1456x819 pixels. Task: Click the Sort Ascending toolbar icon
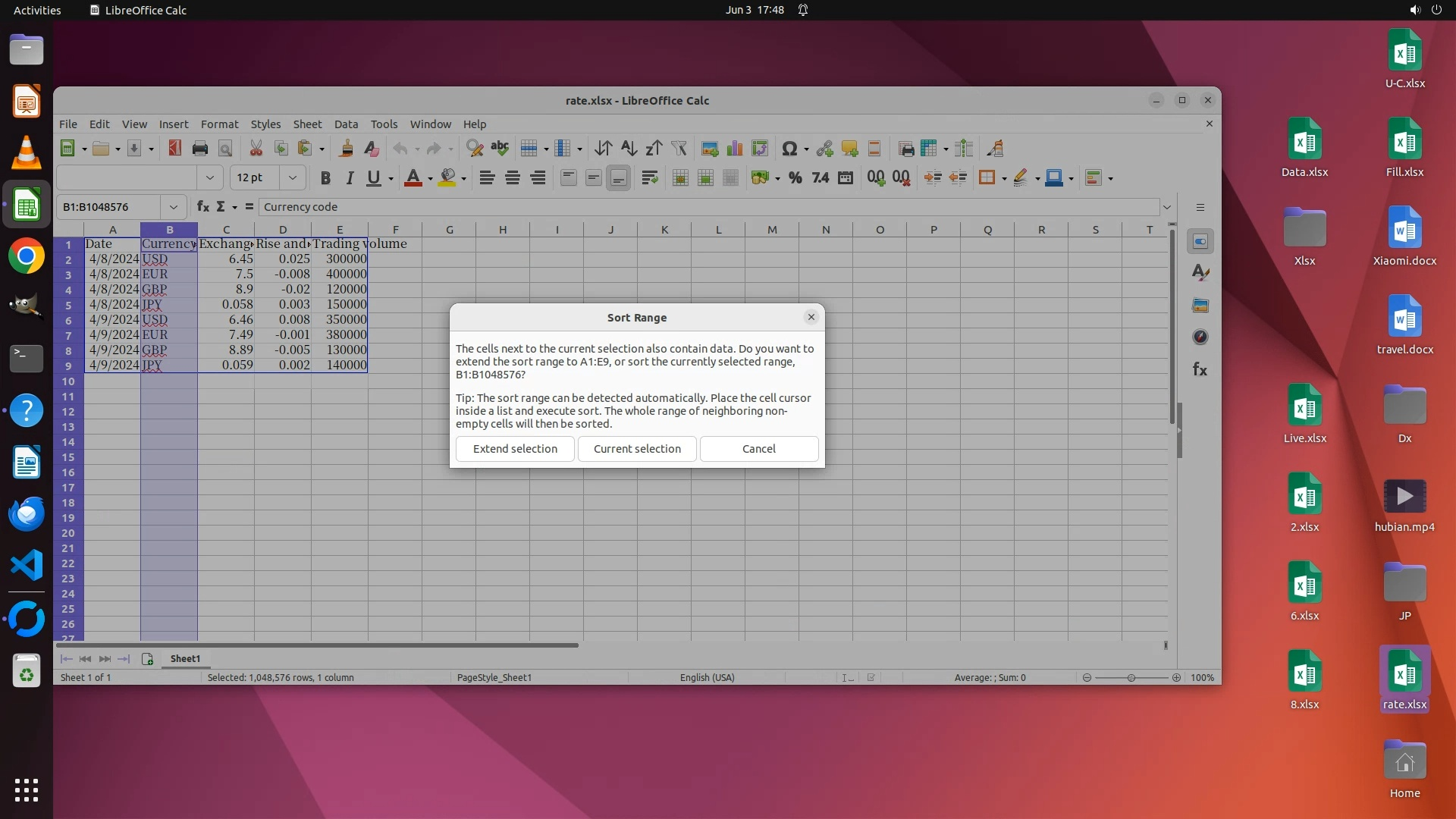[629, 149]
